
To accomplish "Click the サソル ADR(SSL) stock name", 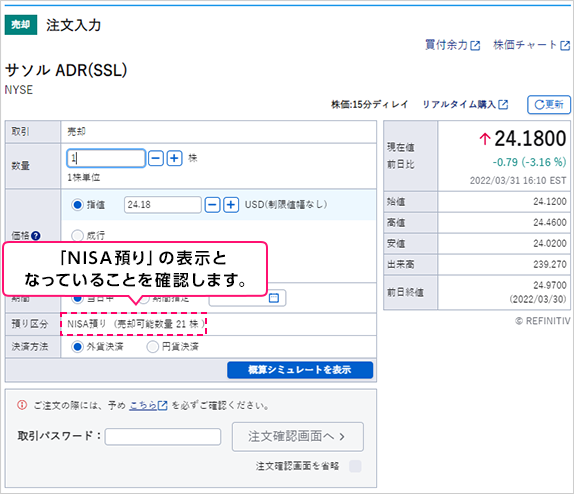I will pyautogui.click(x=66, y=70).
